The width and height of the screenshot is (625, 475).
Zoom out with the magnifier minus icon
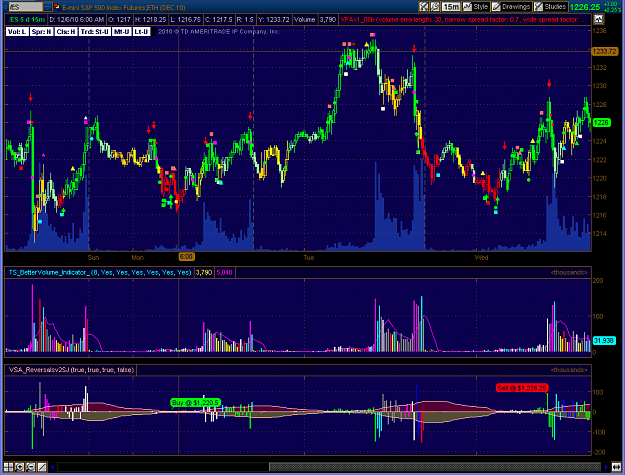click(31, 467)
